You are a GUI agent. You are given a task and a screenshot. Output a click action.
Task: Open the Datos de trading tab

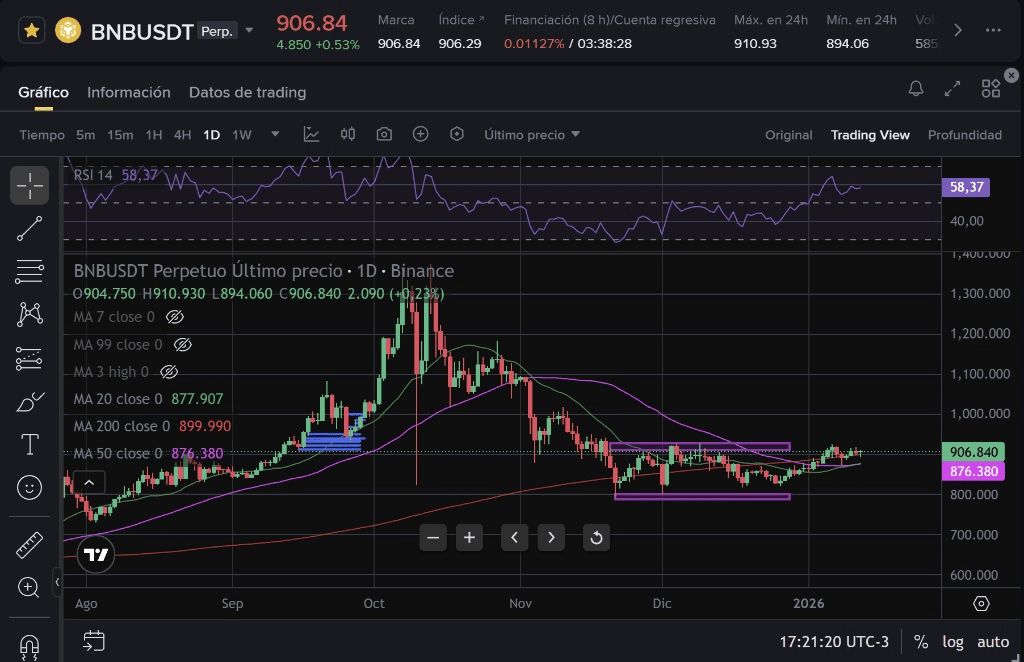click(x=247, y=92)
